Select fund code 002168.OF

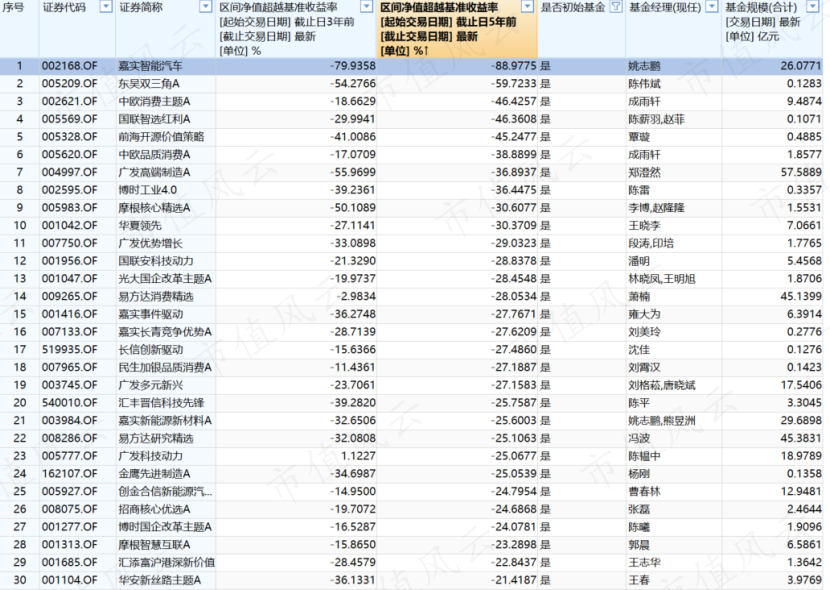pos(69,66)
